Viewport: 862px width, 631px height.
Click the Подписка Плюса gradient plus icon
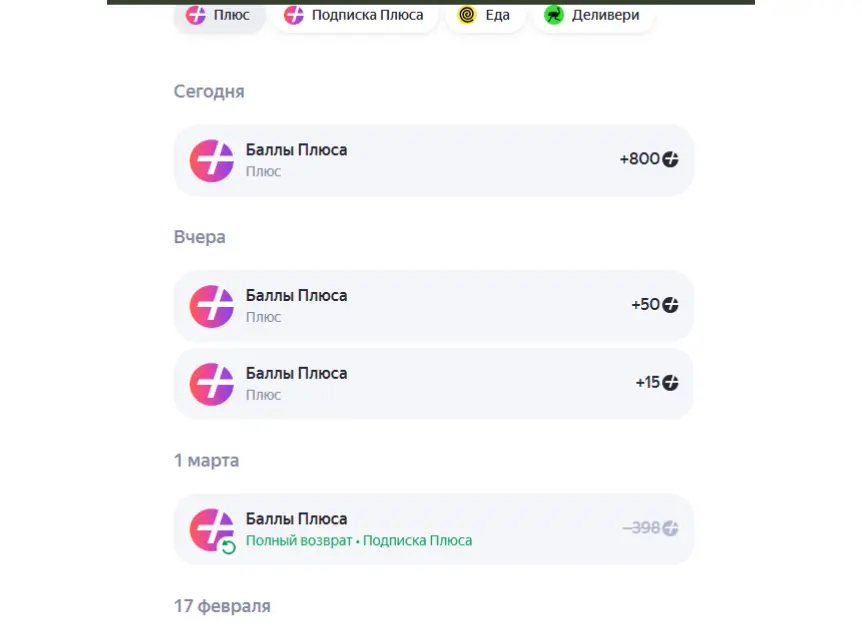pyautogui.click(x=294, y=15)
